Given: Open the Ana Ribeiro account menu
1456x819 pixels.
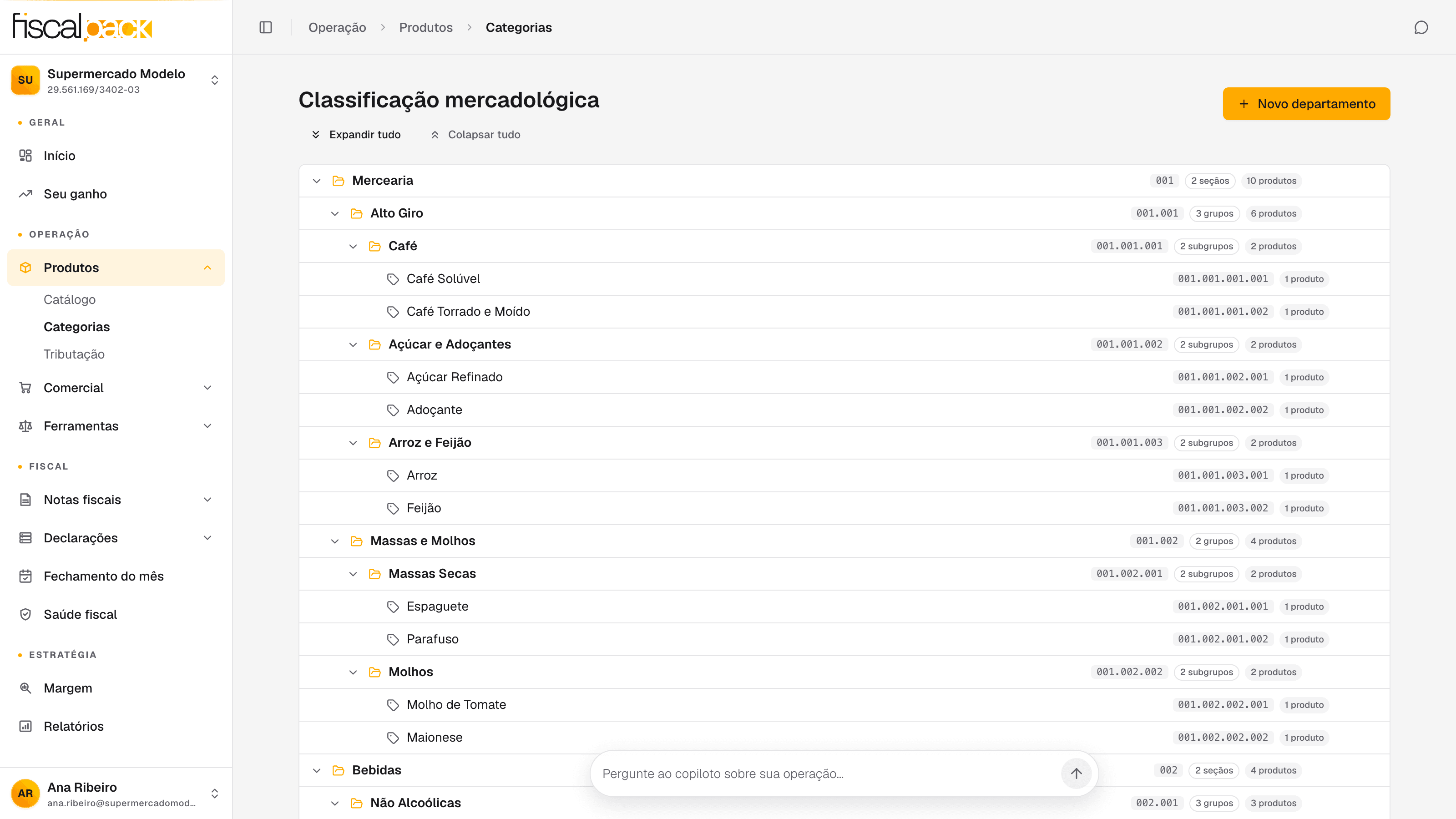Looking at the screenshot, I should point(116,793).
